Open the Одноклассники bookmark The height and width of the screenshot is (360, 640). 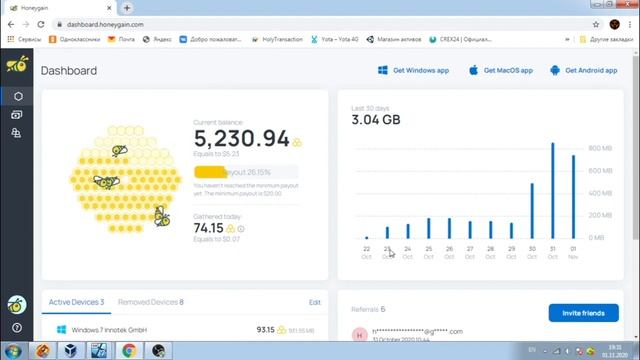tap(74, 39)
